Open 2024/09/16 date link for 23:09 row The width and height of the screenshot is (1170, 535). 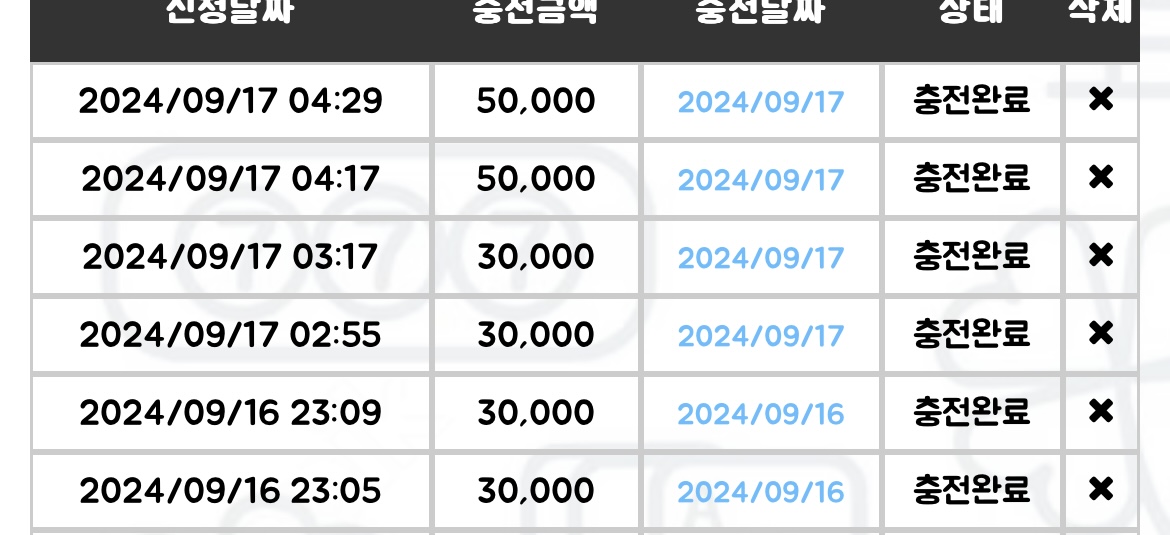click(x=760, y=414)
